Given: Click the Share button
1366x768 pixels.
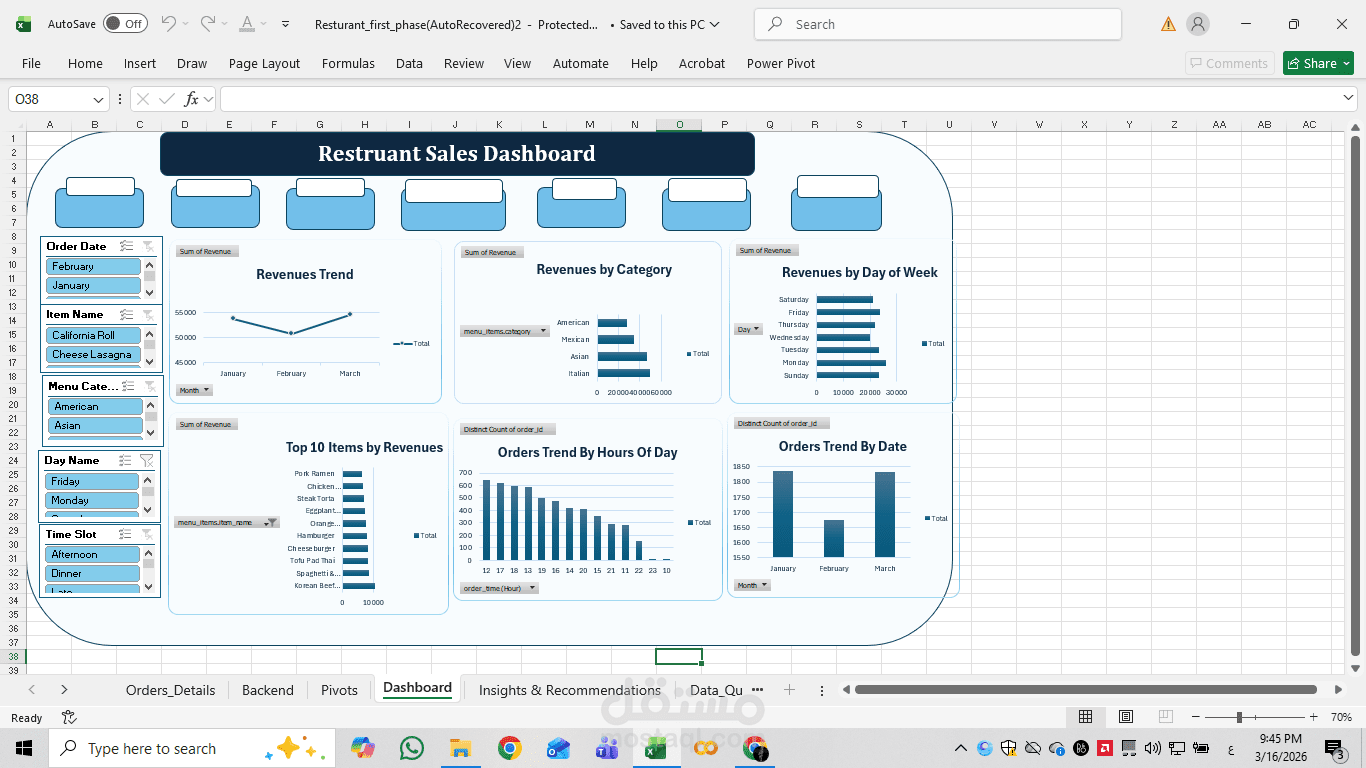Looking at the screenshot, I should click(1317, 62).
